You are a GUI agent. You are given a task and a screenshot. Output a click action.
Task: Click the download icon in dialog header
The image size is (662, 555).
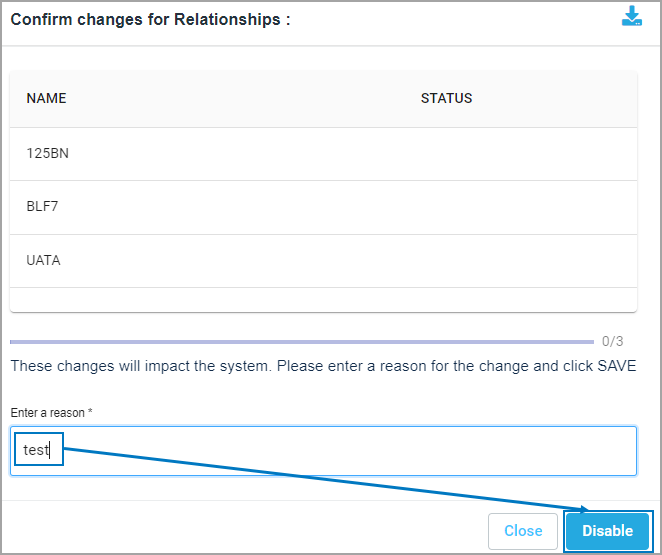631,16
